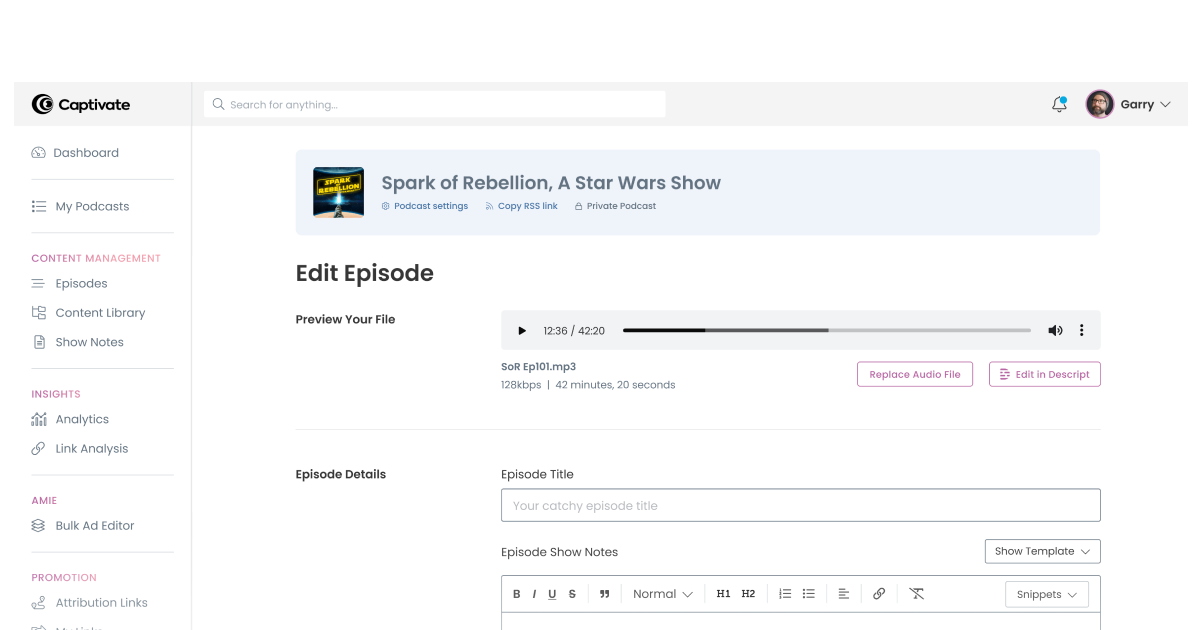The height and width of the screenshot is (630, 1200).
Task: Play the episode audio preview
Action: coord(521,330)
